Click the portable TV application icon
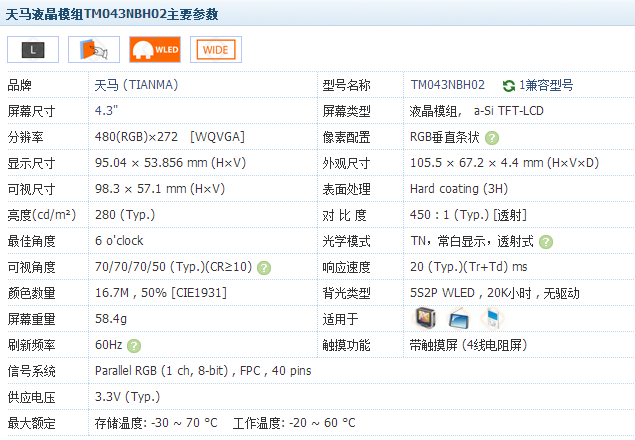Image resolution: width=635 pixels, height=440 pixels. click(x=424, y=318)
